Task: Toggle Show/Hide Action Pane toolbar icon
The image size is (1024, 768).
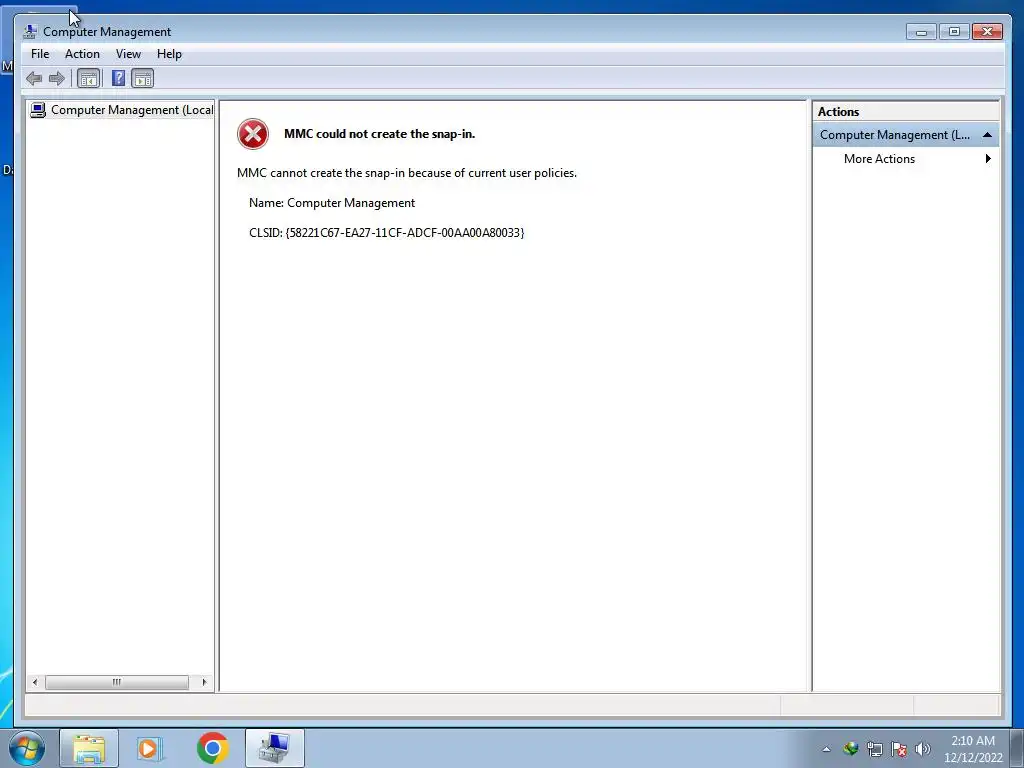Action: click(142, 79)
